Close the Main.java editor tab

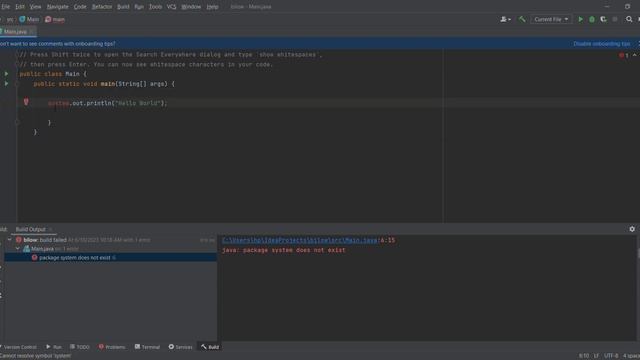coord(31,31)
